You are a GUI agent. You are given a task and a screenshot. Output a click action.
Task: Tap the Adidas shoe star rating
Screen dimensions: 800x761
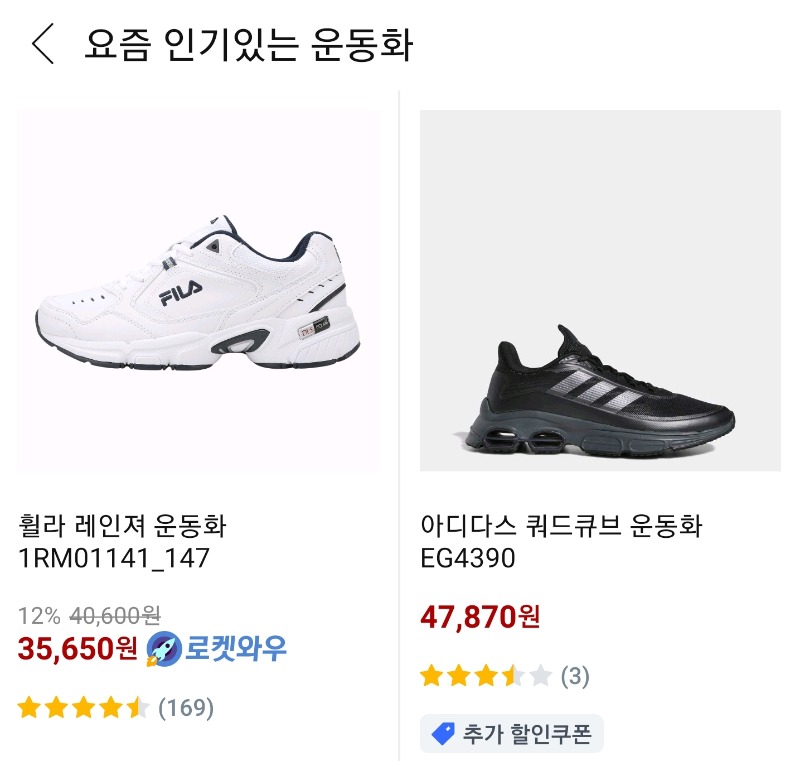pos(486,677)
